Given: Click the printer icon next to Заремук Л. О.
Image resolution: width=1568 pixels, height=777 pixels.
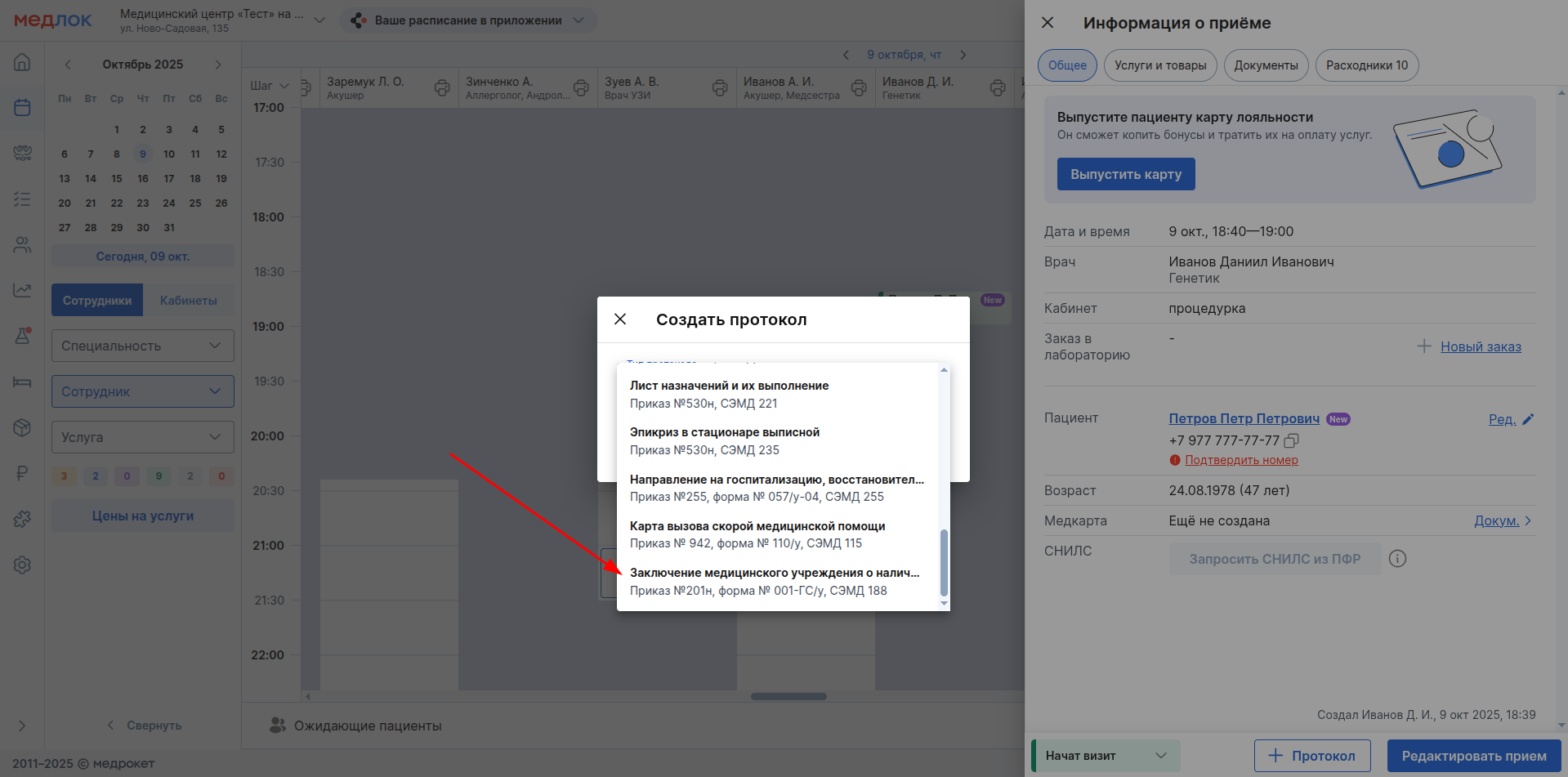Looking at the screenshot, I should 442,87.
